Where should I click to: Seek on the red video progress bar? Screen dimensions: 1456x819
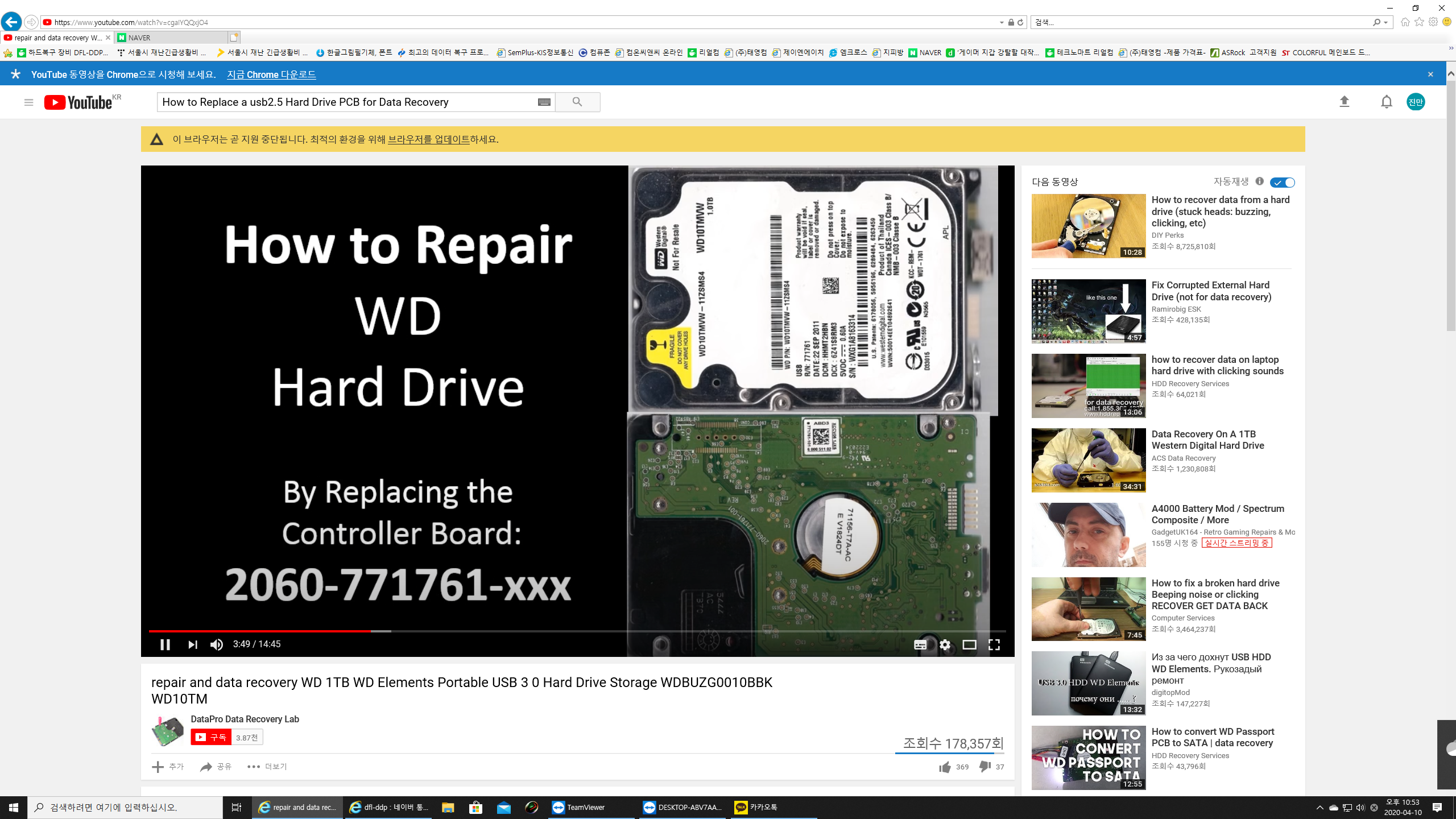[577, 631]
